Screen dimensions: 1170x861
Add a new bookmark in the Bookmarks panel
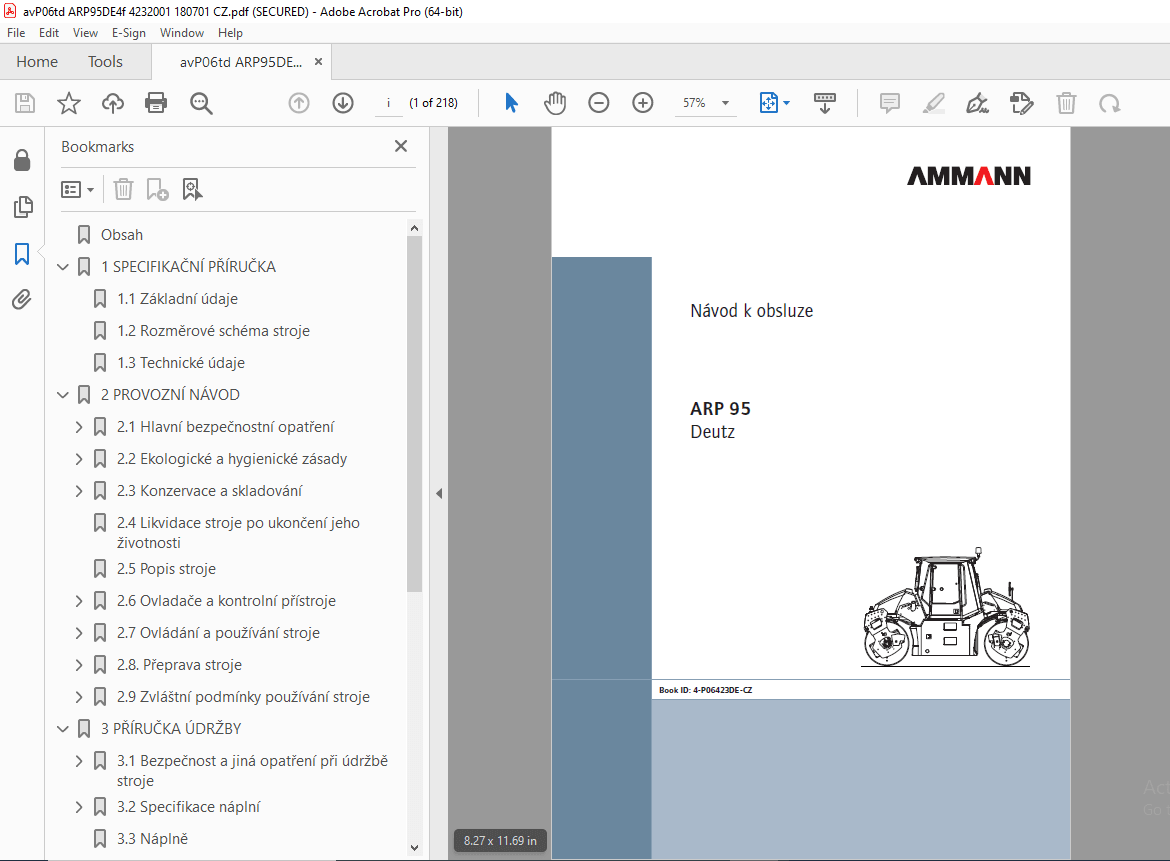[x=155, y=189]
